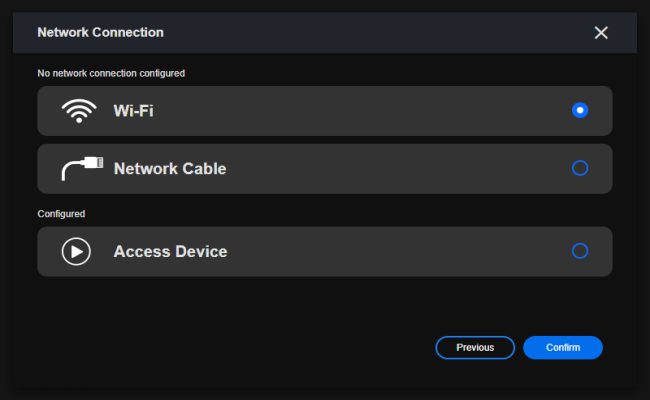
Task: Close the Network Connection dialog
Action: pyautogui.click(x=601, y=33)
